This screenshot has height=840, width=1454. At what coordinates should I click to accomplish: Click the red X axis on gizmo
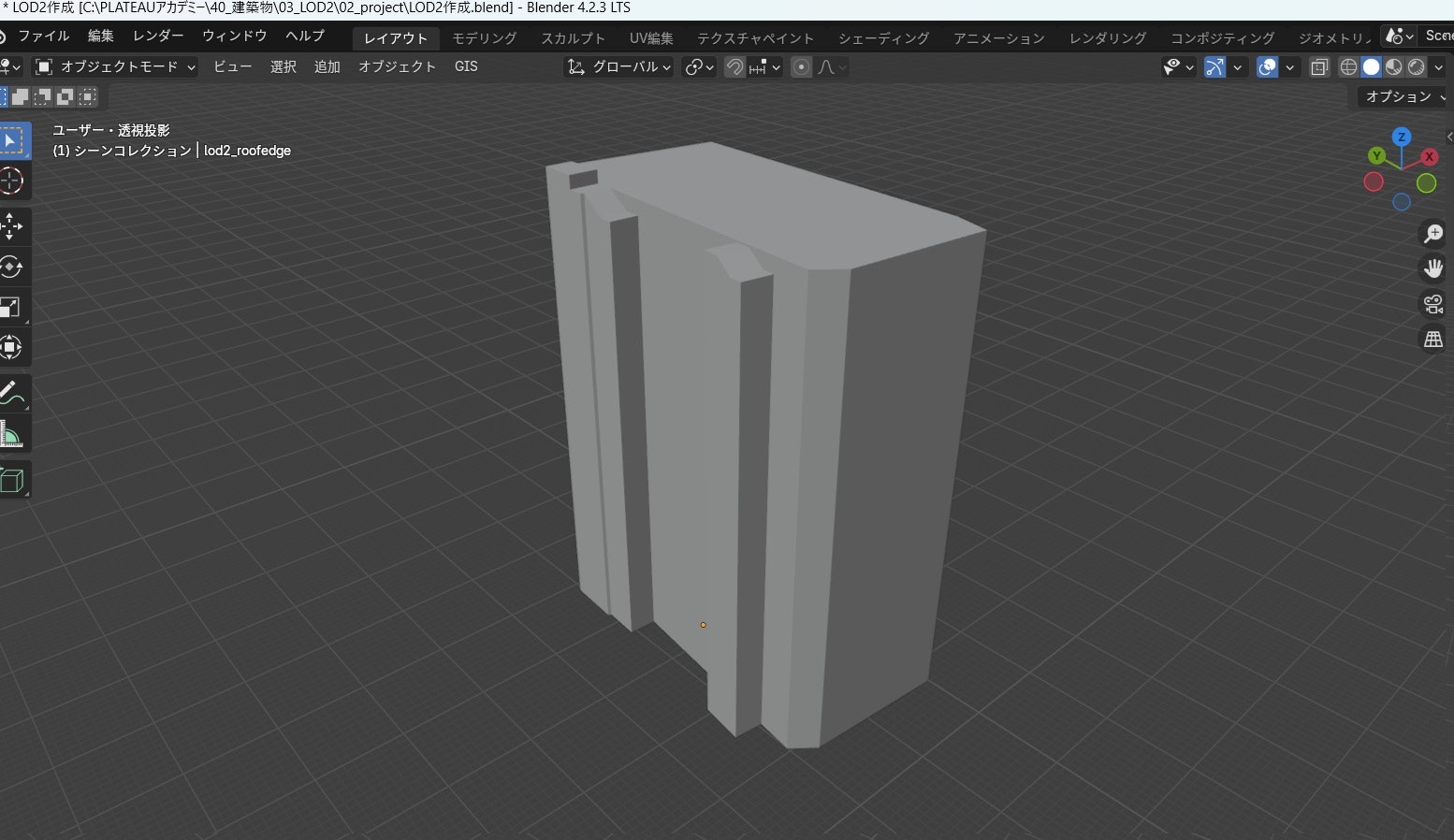click(x=1429, y=156)
